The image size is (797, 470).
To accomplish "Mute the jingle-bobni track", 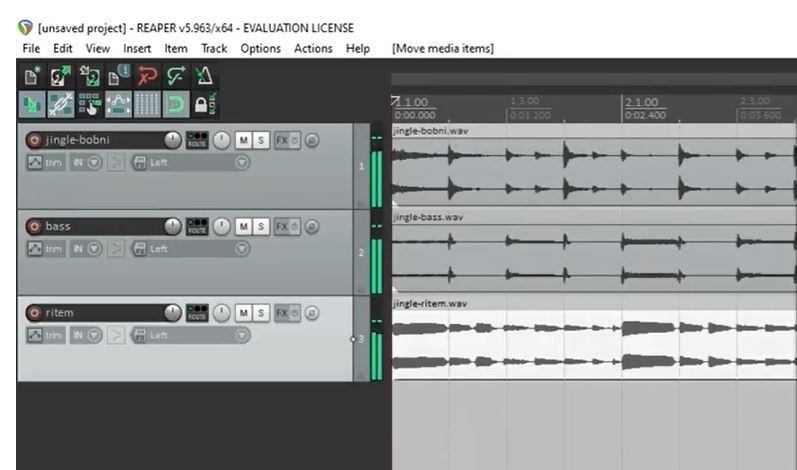I will (x=243, y=140).
